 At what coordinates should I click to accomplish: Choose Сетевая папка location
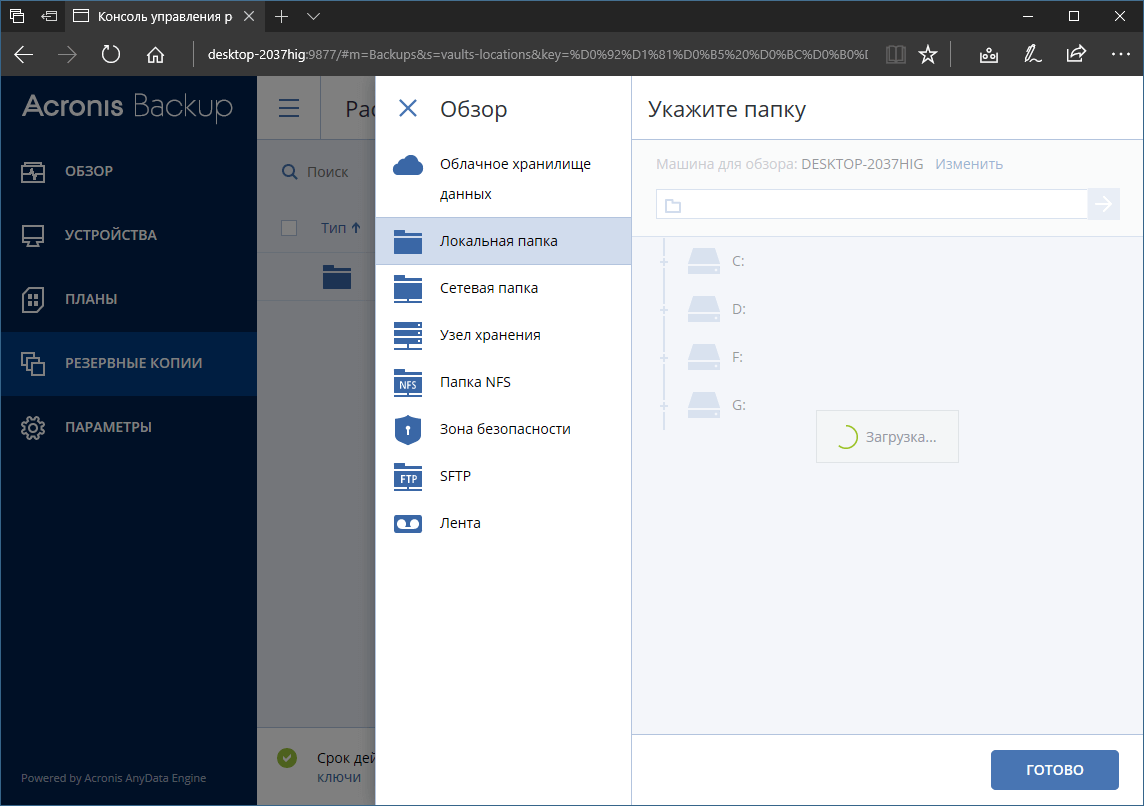point(503,288)
